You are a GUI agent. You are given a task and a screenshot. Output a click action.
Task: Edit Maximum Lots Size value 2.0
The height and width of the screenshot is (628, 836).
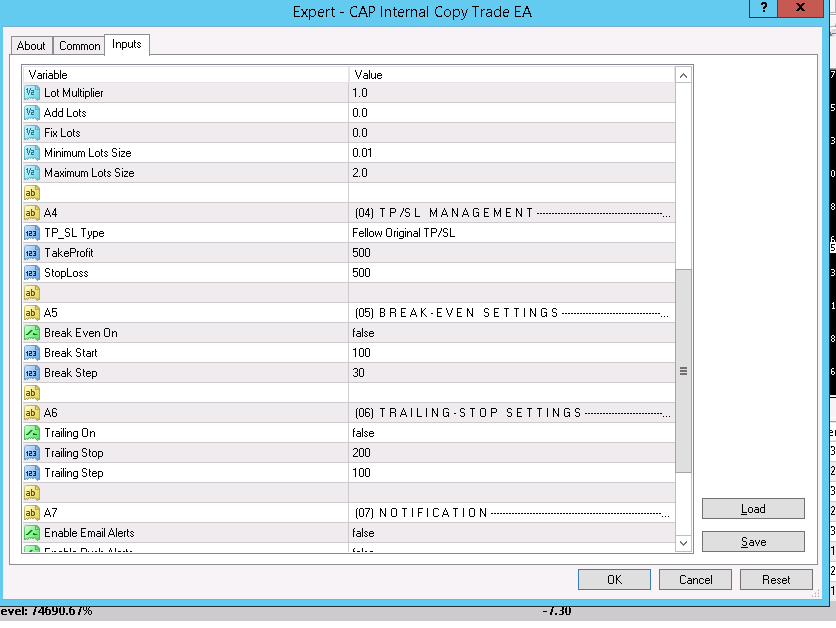(512, 173)
